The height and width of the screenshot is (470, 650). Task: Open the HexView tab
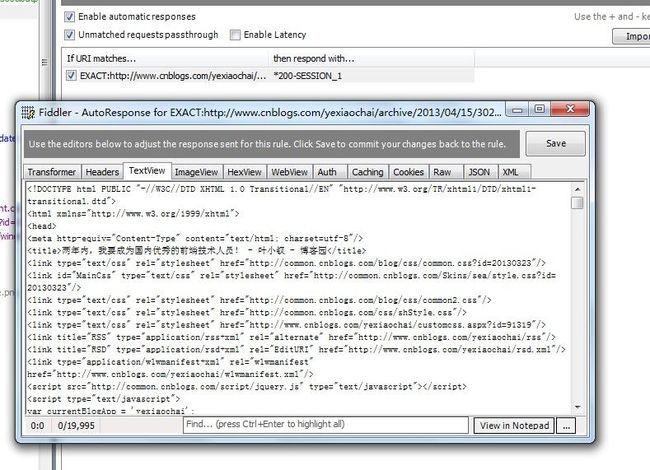tap(245, 172)
